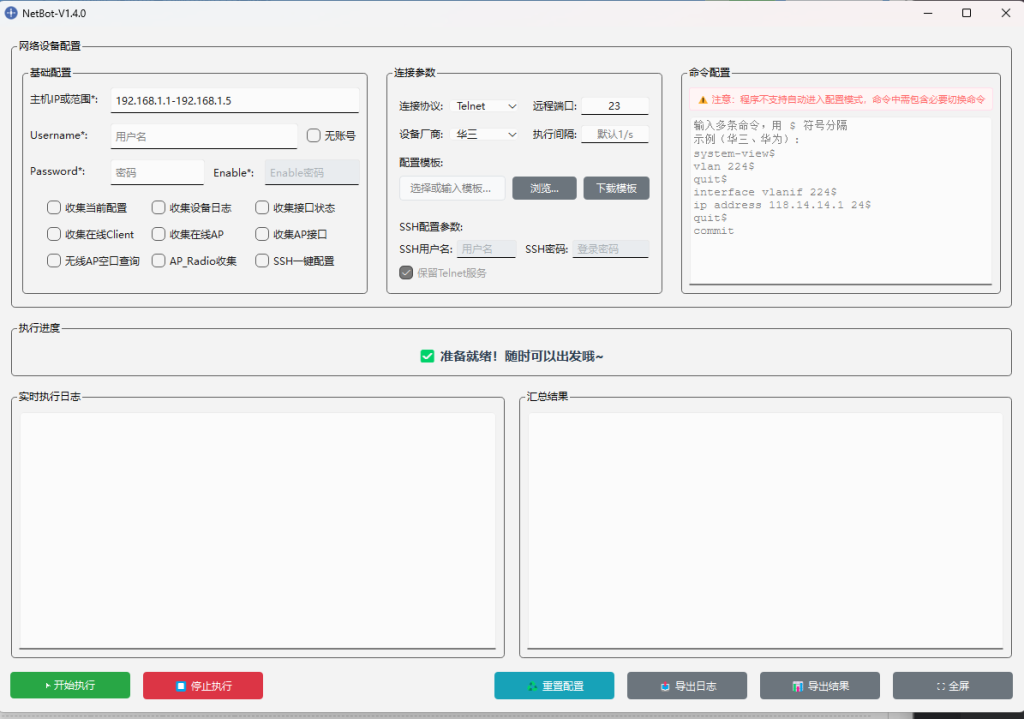Screen dimensions: 1024x719
Task: Click the NetBot logo in title bar
Action: click(x=12, y=13)
